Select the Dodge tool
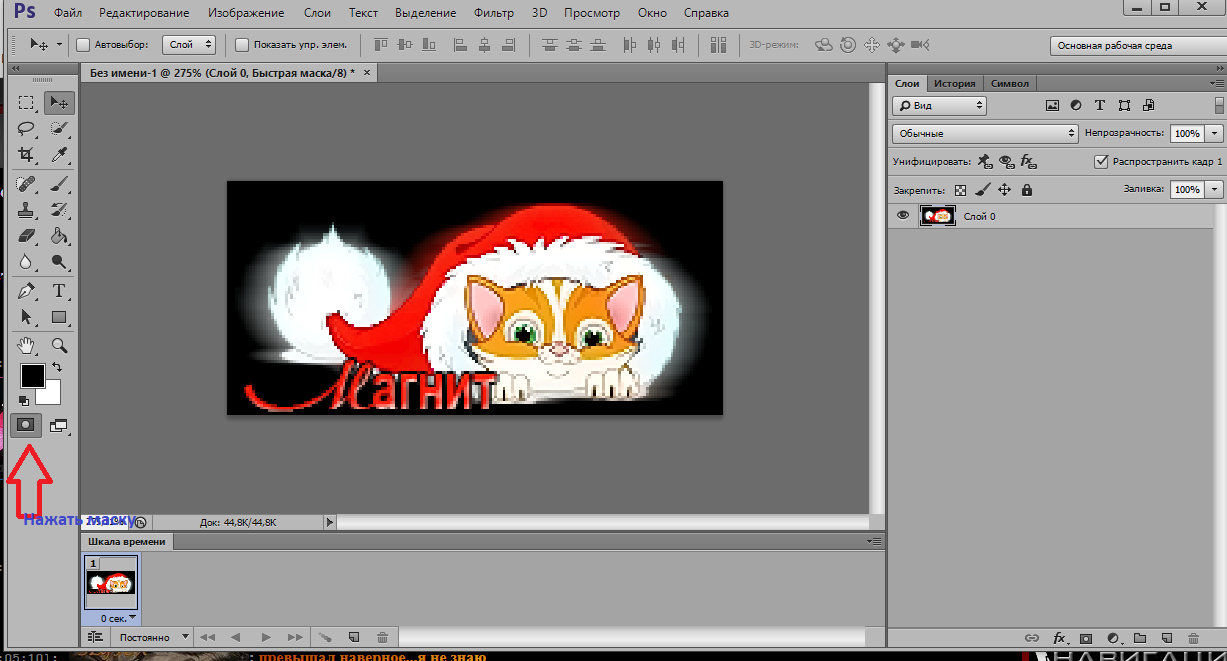Screen dimensions: 1227x661 [58, 262]
